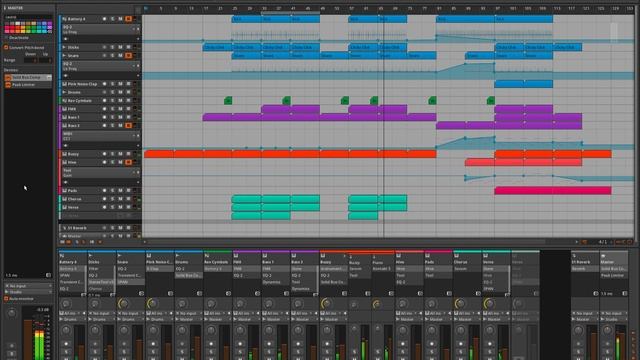Arm record on Hive mixer channel

click(402, 344)
